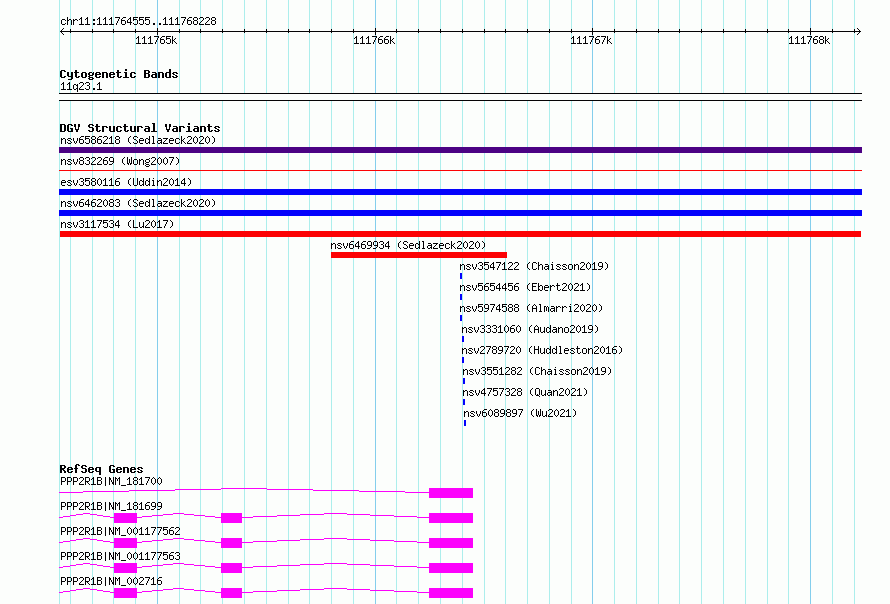Image resolution: width=890 pixels, height=604 pixels.
Task: Click the RefSeq Genes track title
Action: pos(101,469)
